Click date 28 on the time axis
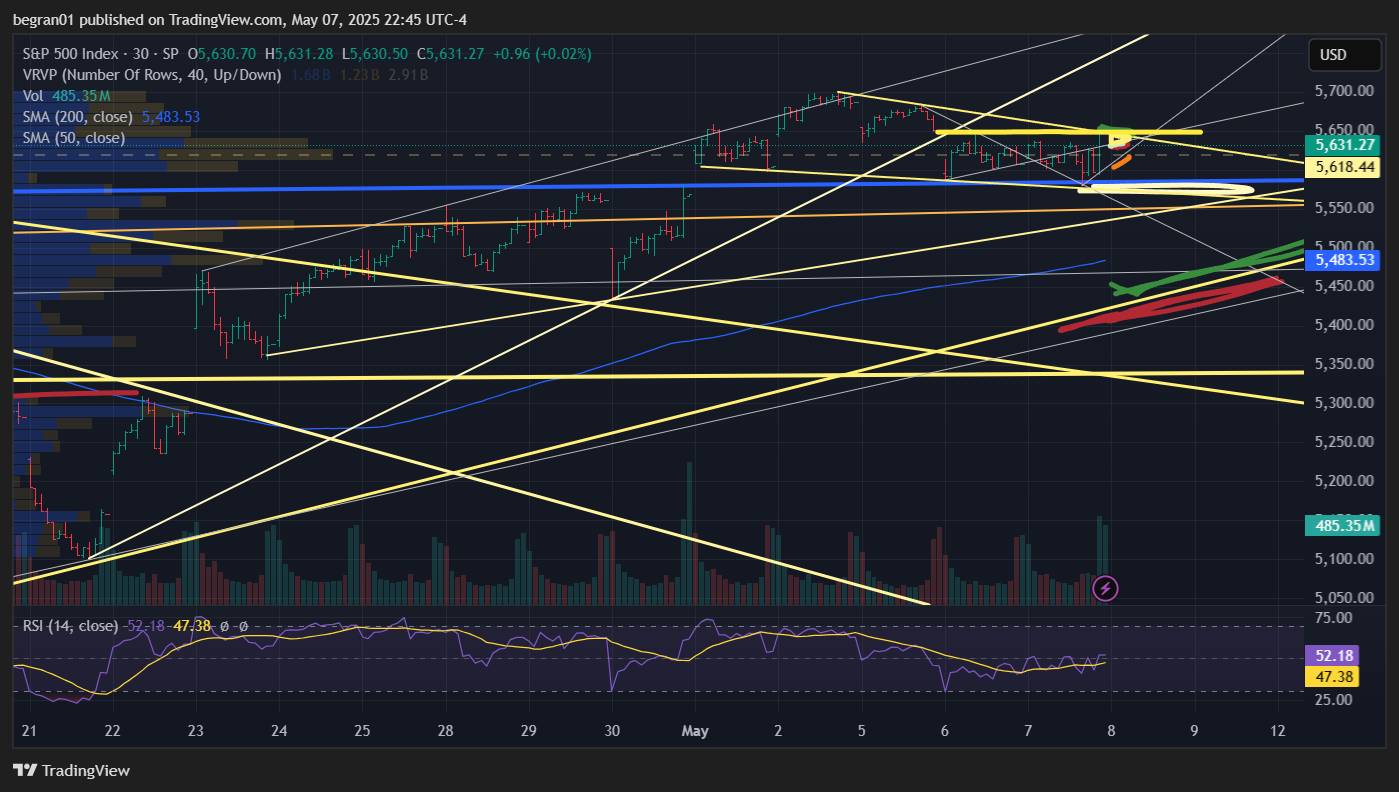Viewport: 1399px width, 792px height. (446, 731)
